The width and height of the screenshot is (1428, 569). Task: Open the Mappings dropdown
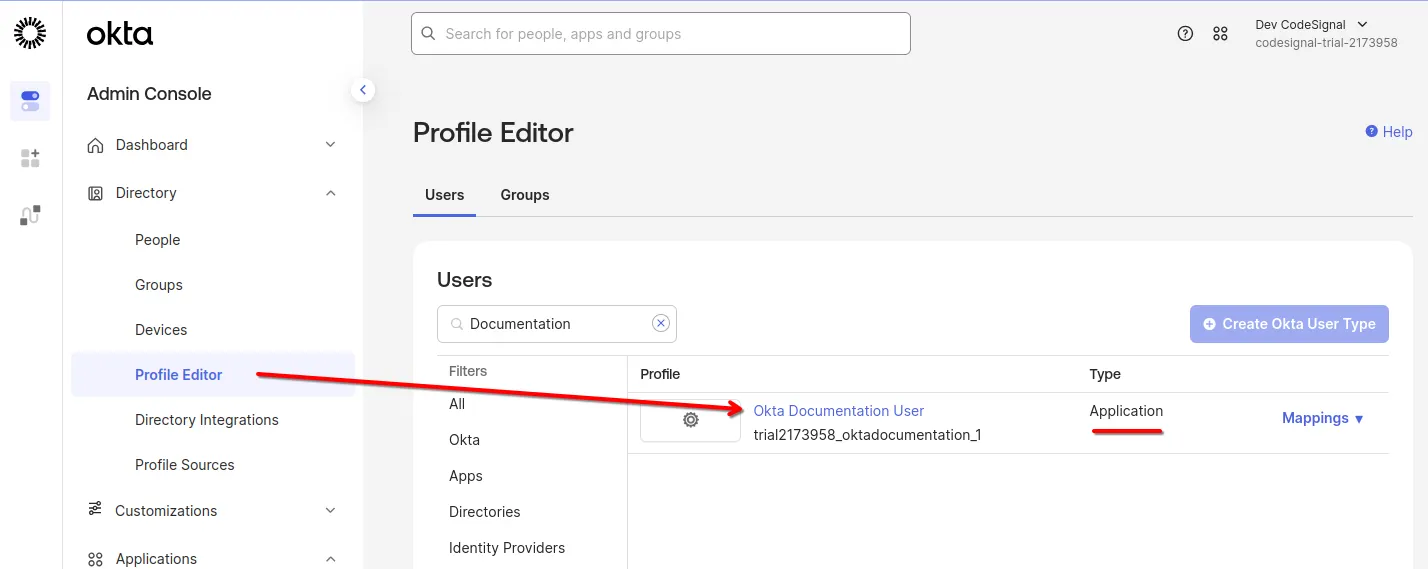(1323, 418)
